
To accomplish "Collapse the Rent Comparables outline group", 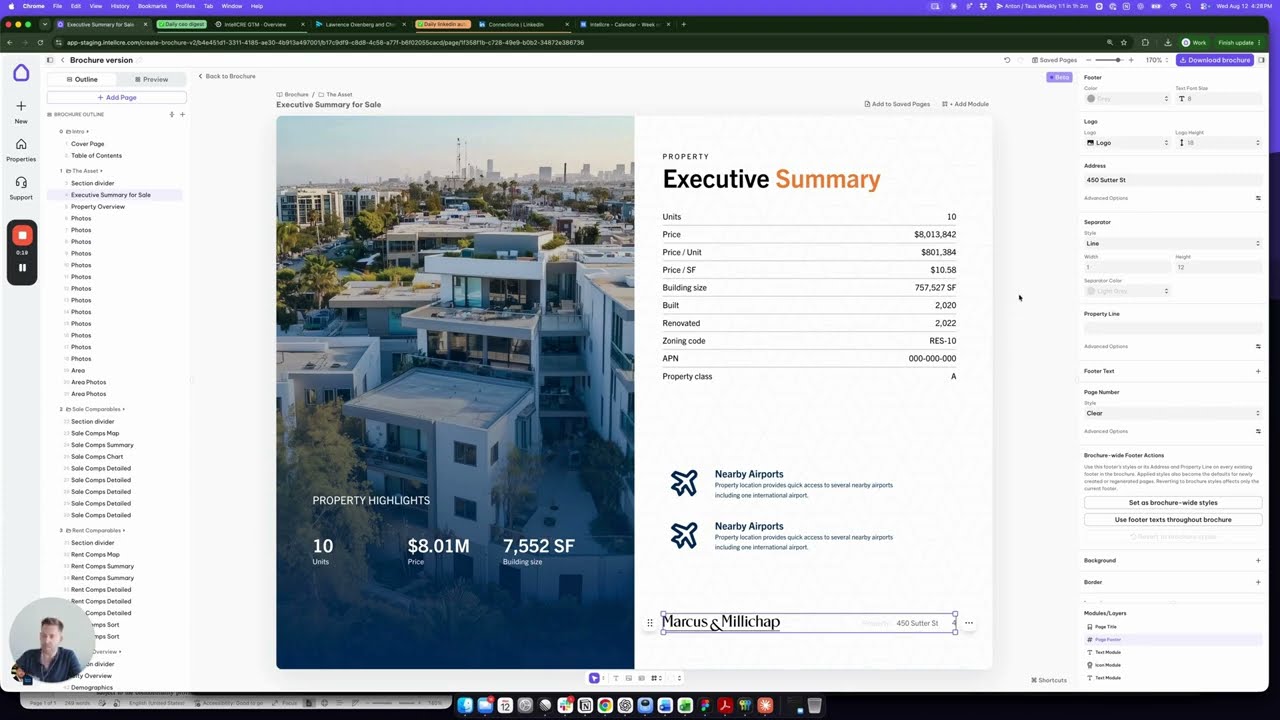I will [92, 530].
